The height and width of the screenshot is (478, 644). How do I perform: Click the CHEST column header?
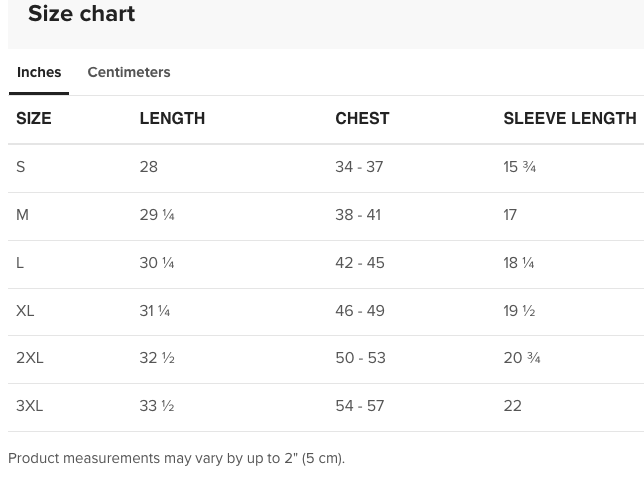click(362, 118)
